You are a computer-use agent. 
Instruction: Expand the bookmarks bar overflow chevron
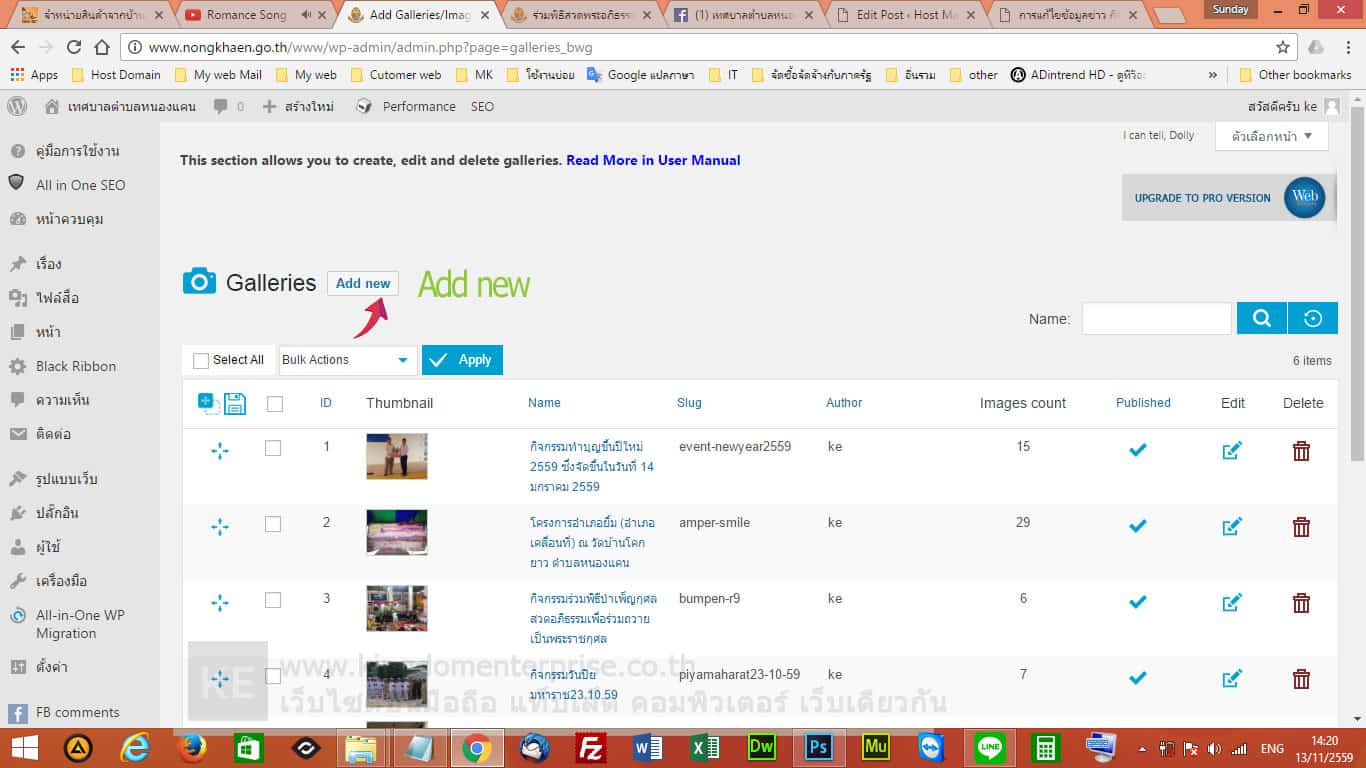[1213, 75]
